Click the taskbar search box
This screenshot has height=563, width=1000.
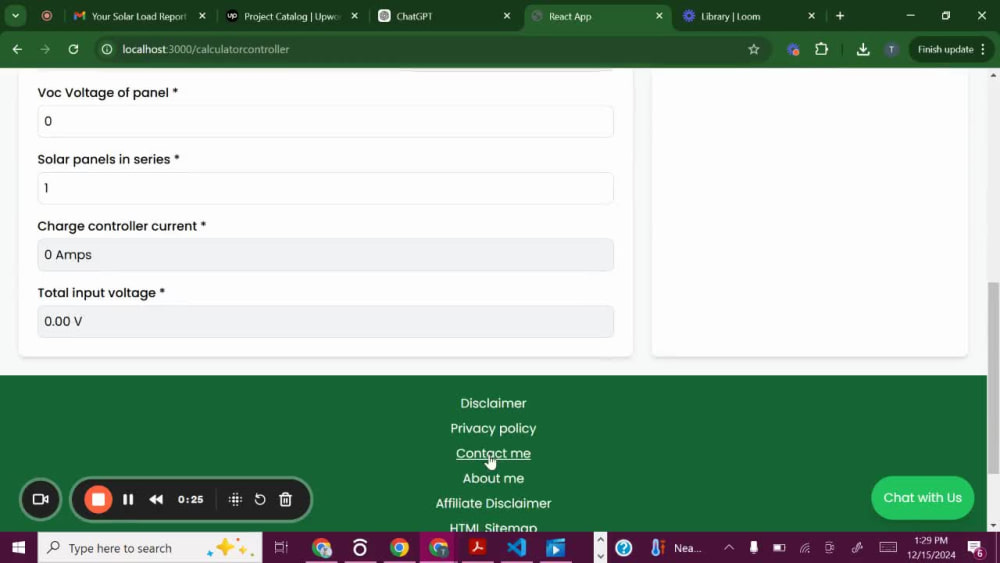150,548
